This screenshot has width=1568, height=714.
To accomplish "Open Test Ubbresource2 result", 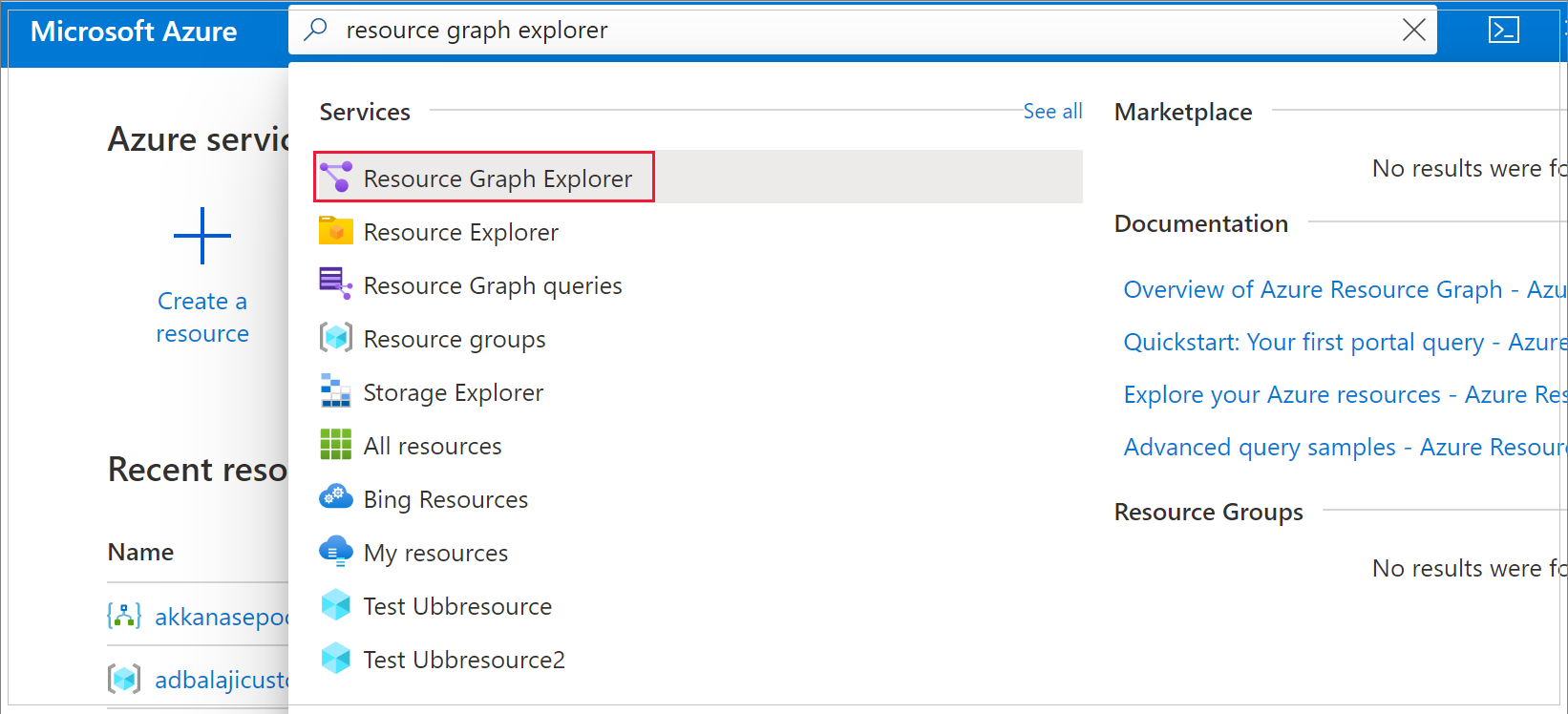I will [464, 660].
